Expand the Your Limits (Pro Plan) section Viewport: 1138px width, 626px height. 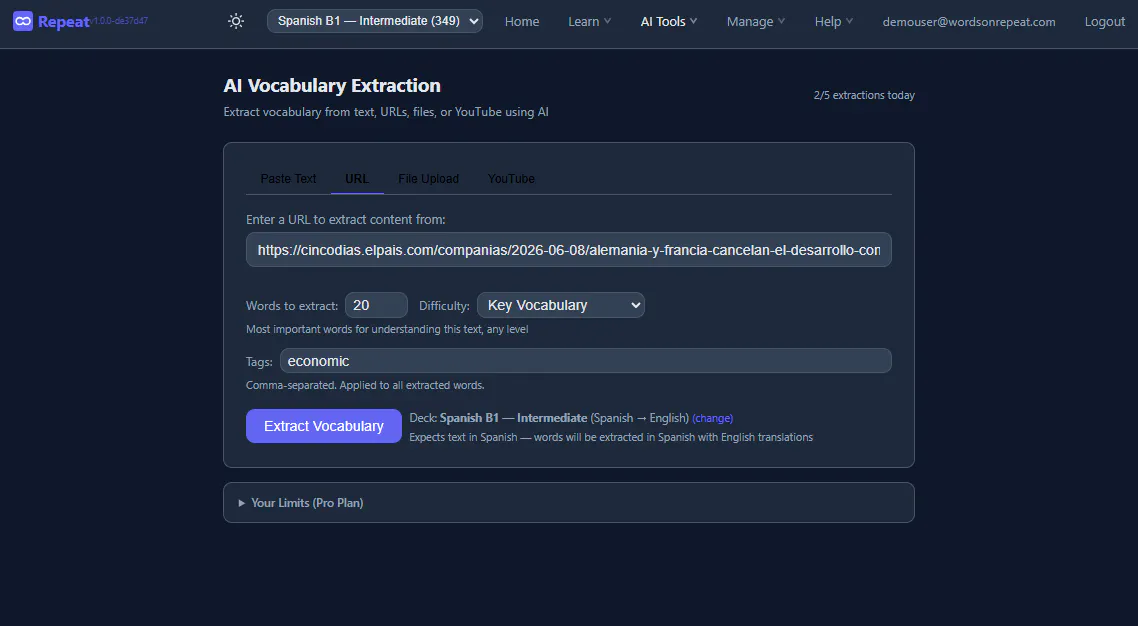tap(568, 503)
